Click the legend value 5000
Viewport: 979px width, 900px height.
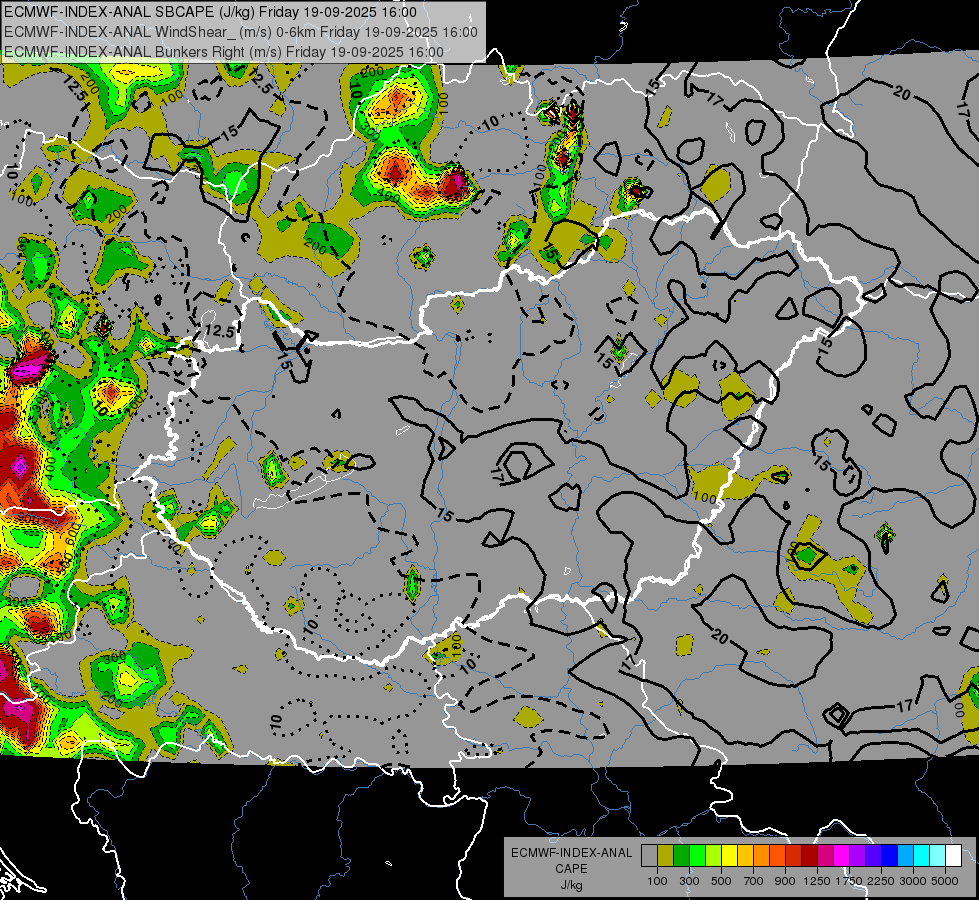point(945,881)
